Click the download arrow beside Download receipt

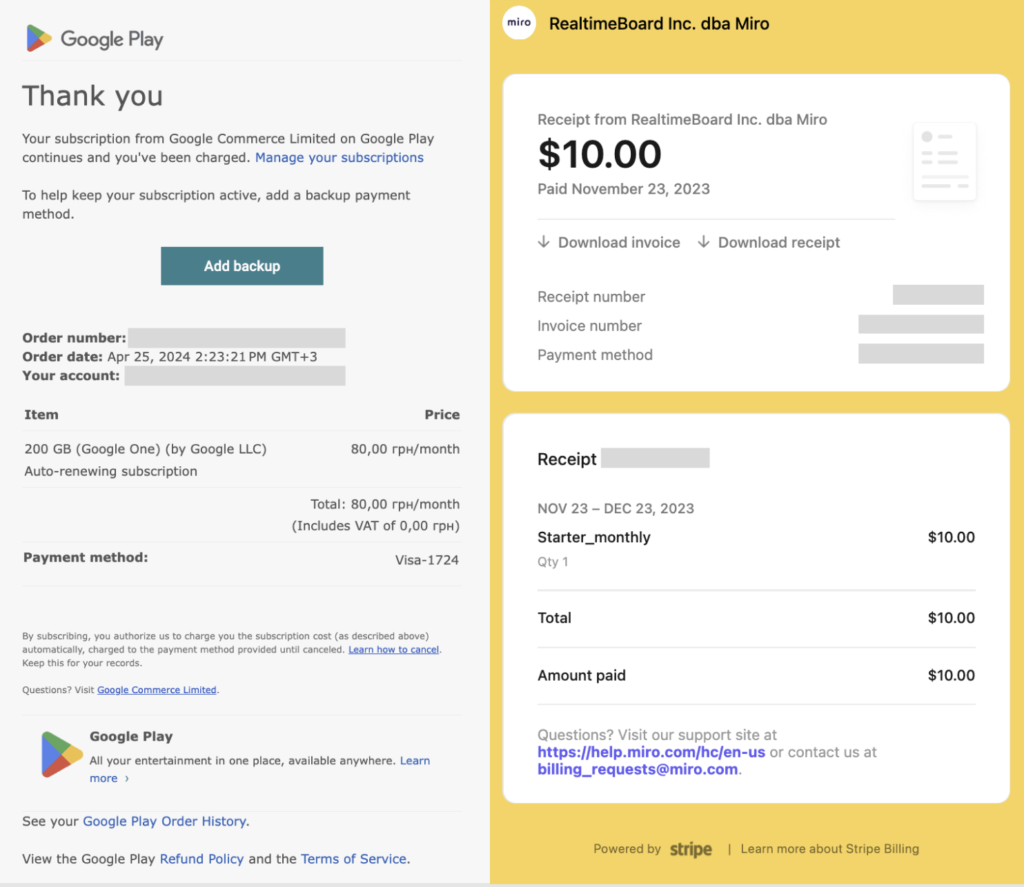click(703, 242)
